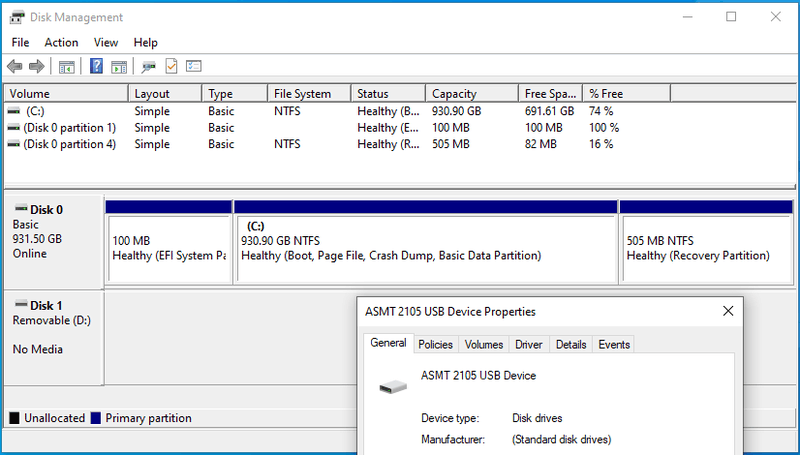Click the 930.90 GB capacity cell
The image size is (800, 455).
457,111
